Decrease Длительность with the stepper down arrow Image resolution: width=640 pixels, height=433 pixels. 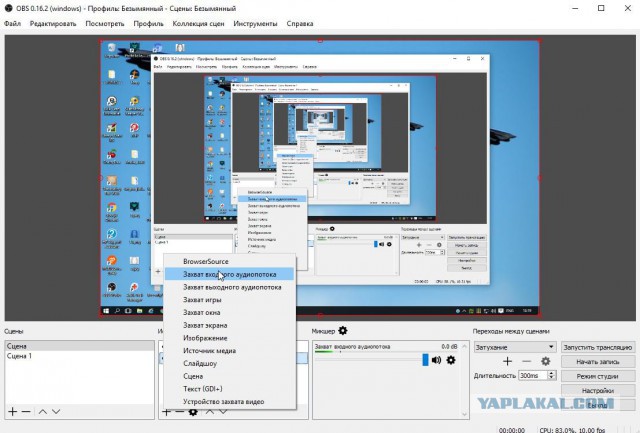(x=552, y=378)
